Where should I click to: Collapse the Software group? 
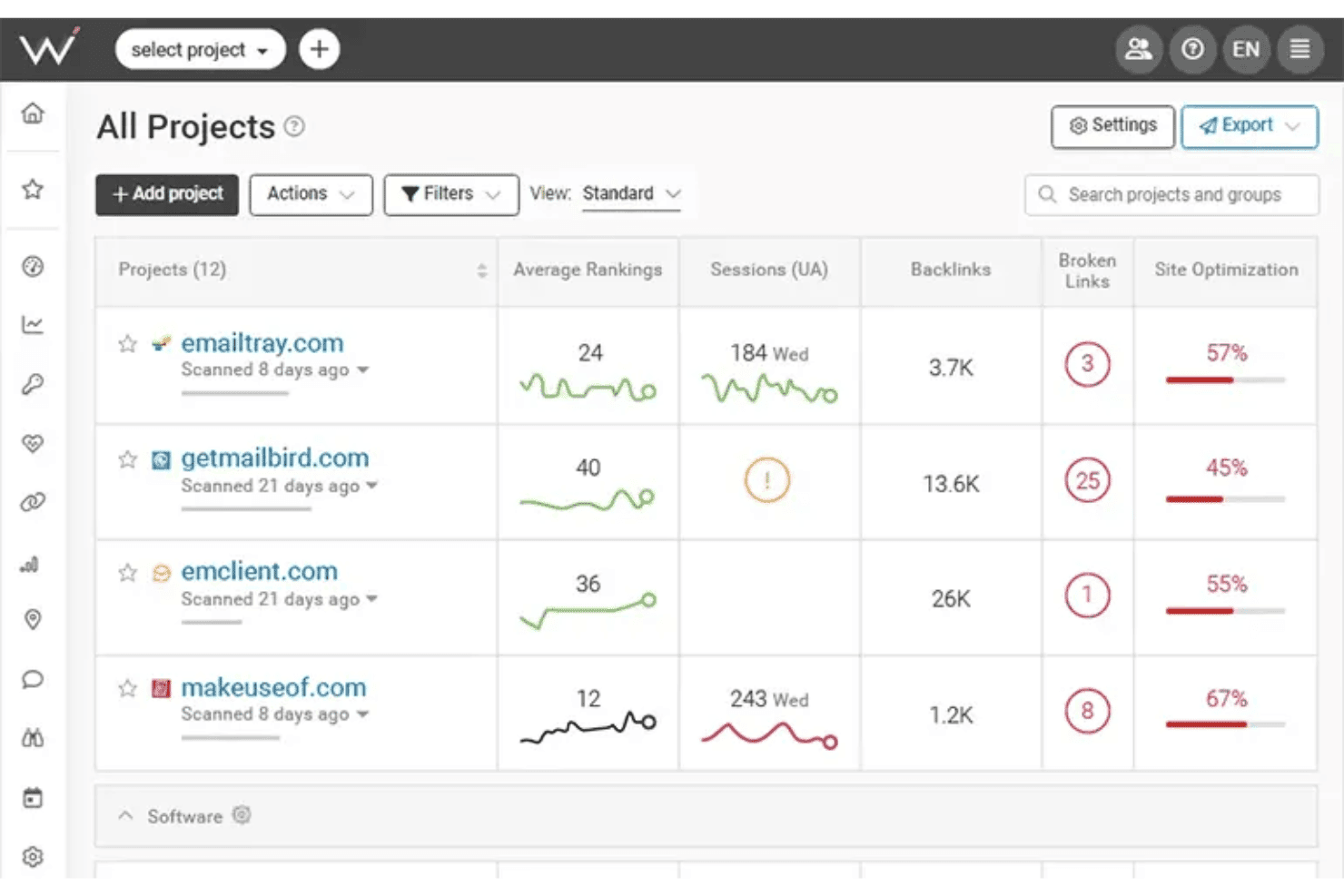click(x=125, y=816)
